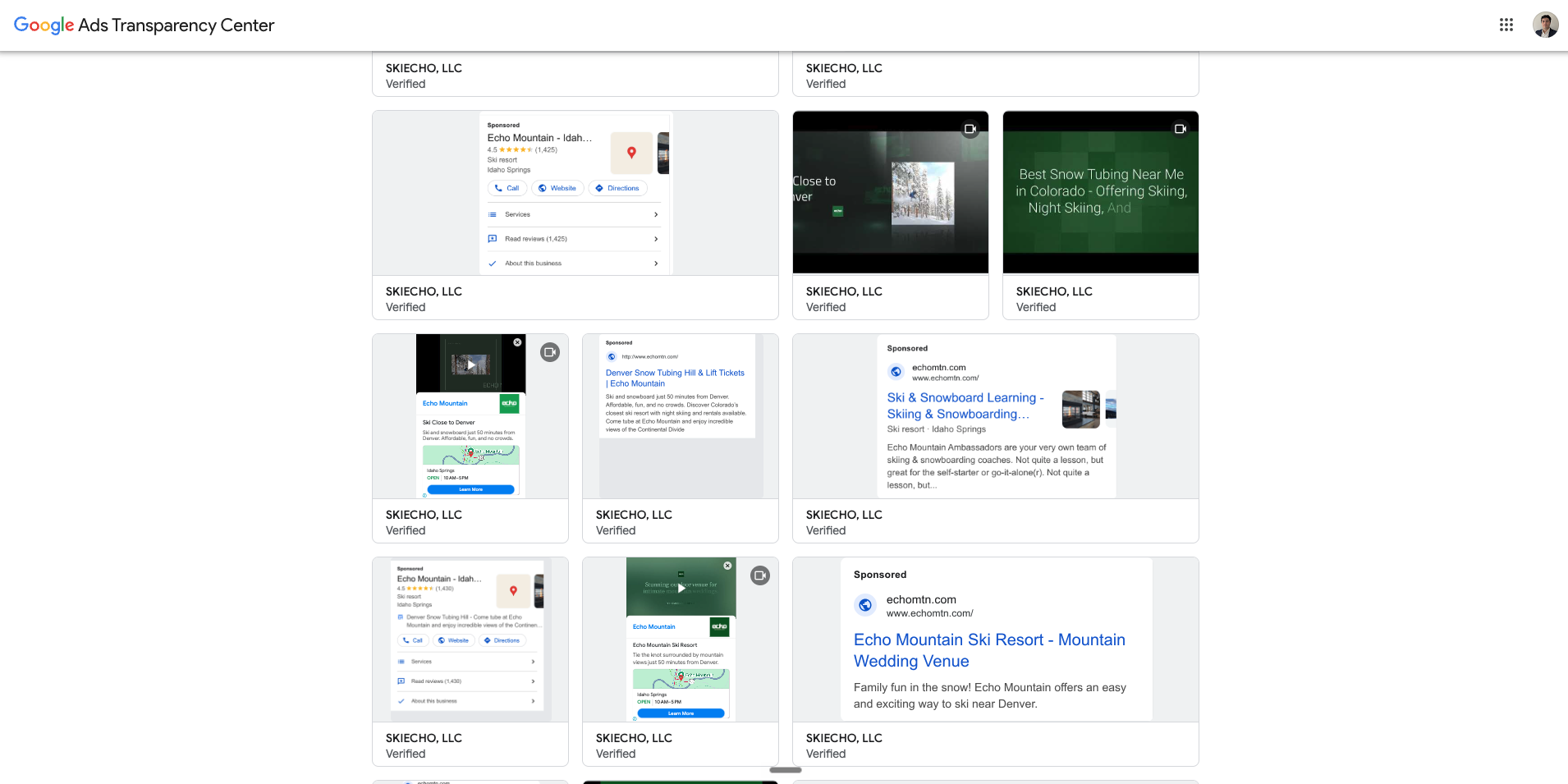Click echomtn.com in Mountain Wedding Venue ad

921,599
